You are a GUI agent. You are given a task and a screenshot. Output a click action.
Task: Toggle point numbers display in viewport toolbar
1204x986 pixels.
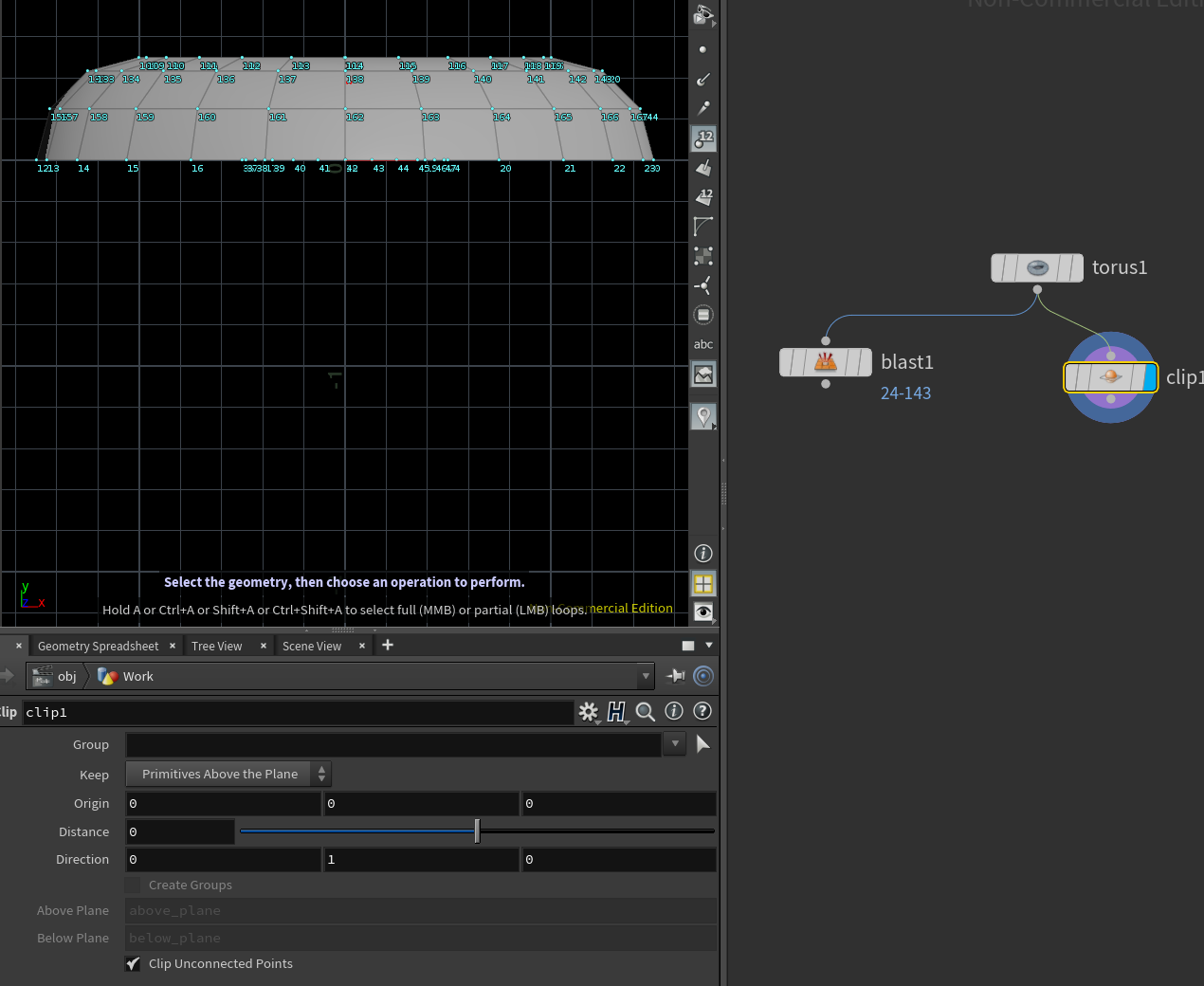[x=703, y=139]
